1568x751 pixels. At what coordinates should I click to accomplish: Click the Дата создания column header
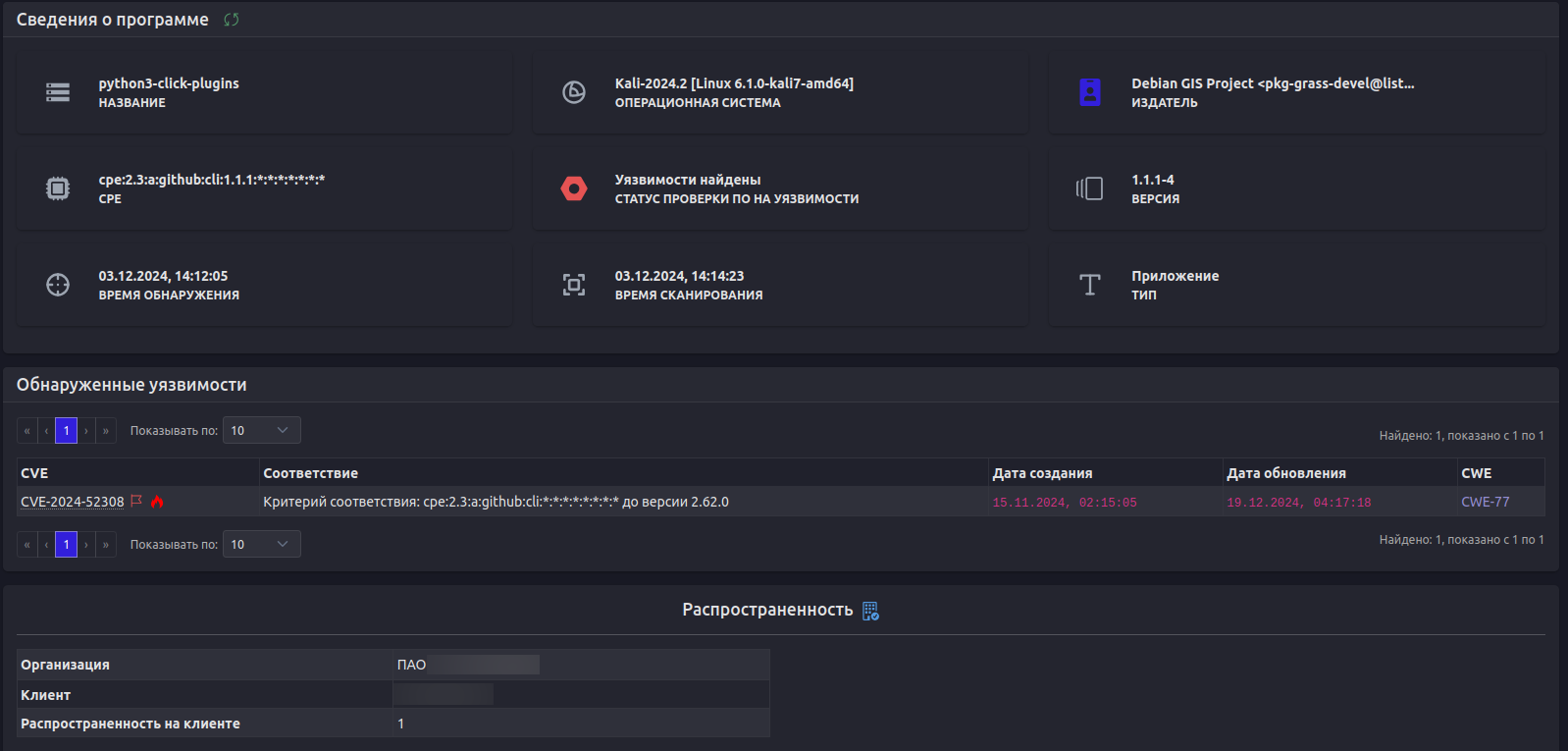point(1042,473)
